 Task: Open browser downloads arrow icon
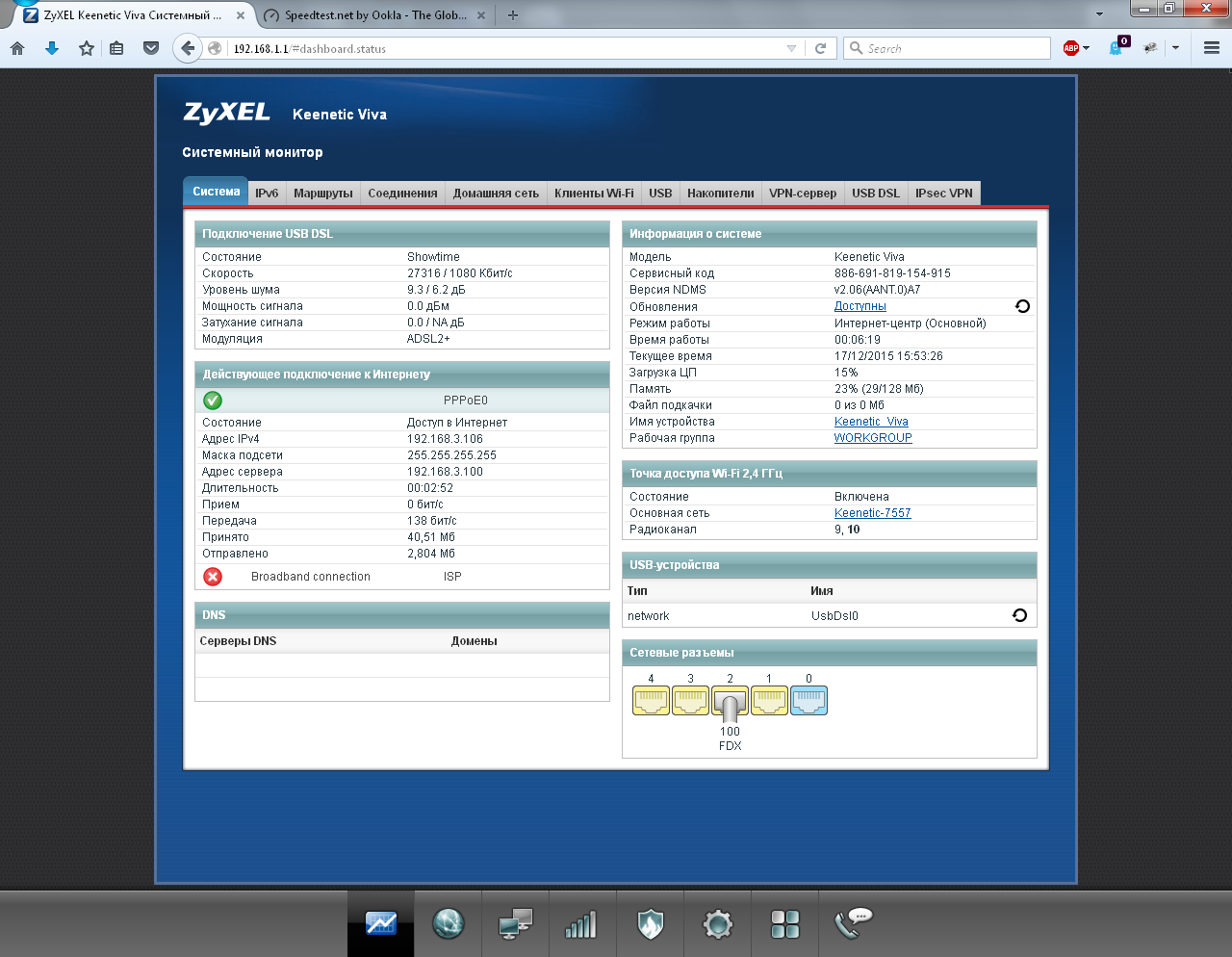pyautogui.click(x=52, y=48)
